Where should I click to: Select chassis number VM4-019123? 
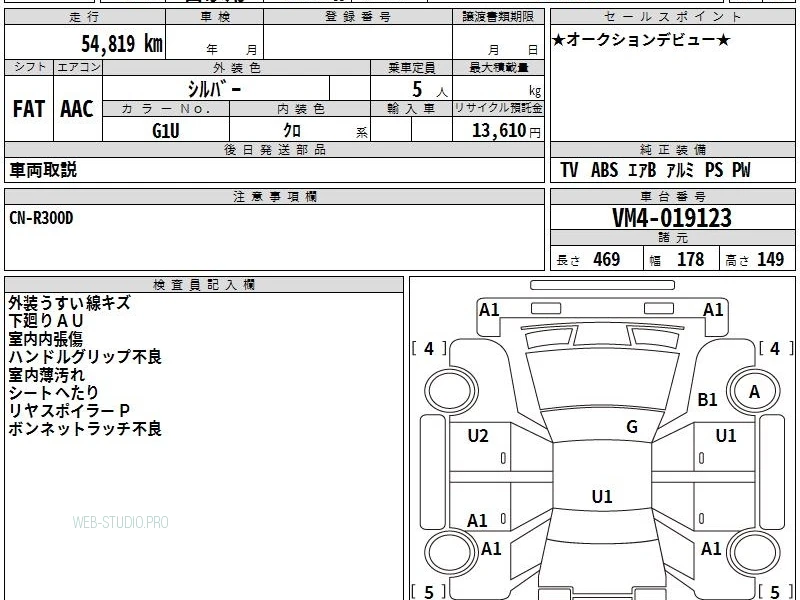click(x=672, y=218)
